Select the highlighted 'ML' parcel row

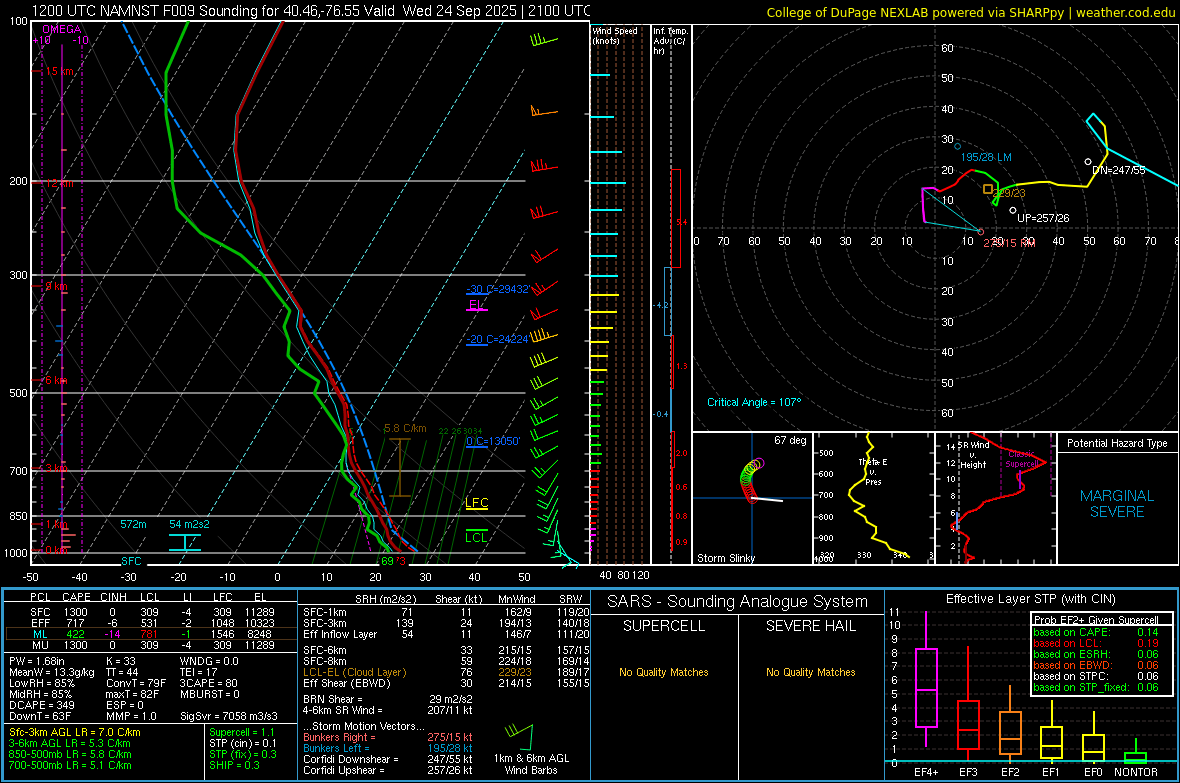pos(151,634)
